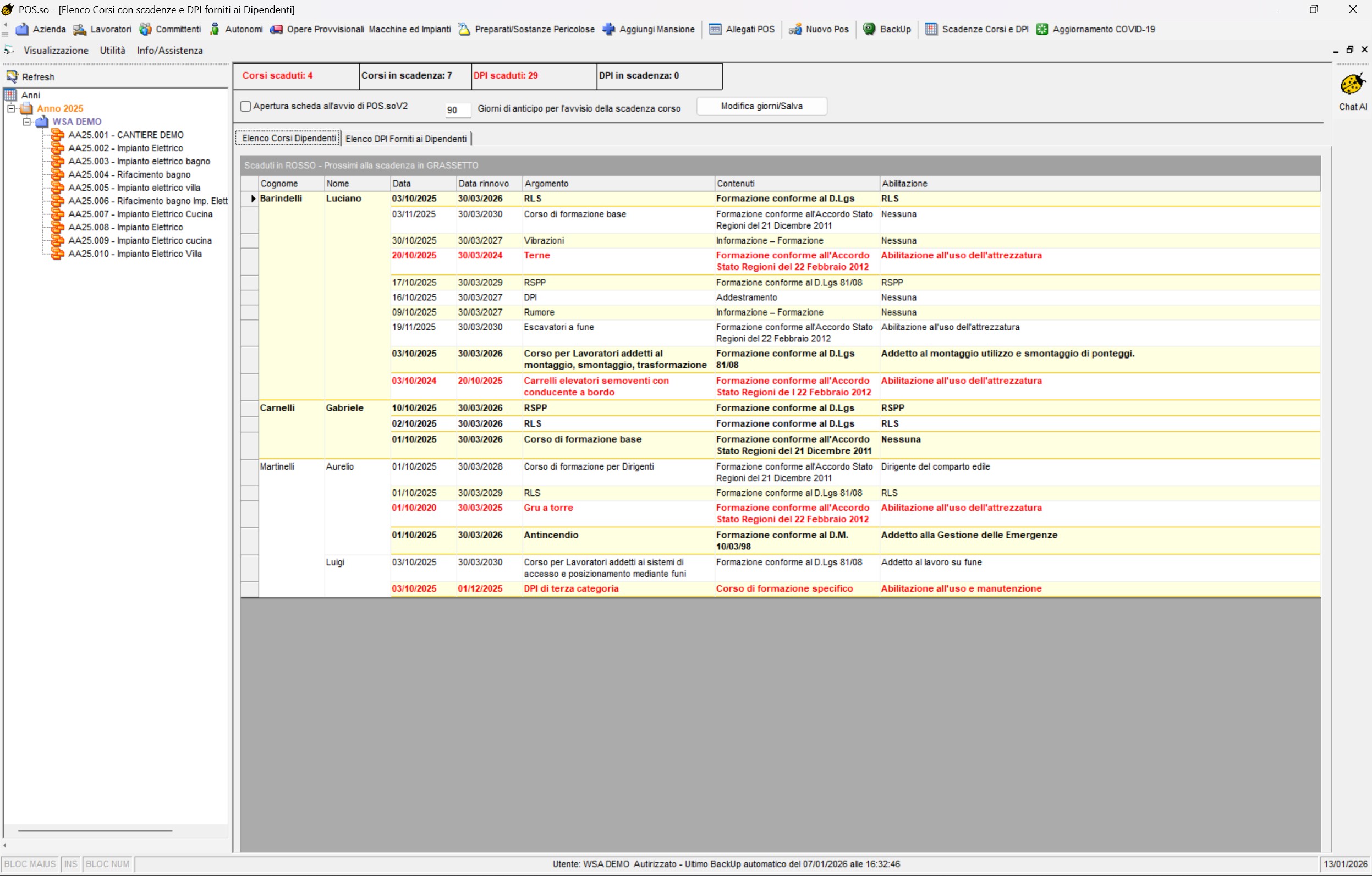Click the sidebar horizontal scrollbar
Viewport: 1372px width, 876px height.
95,830
